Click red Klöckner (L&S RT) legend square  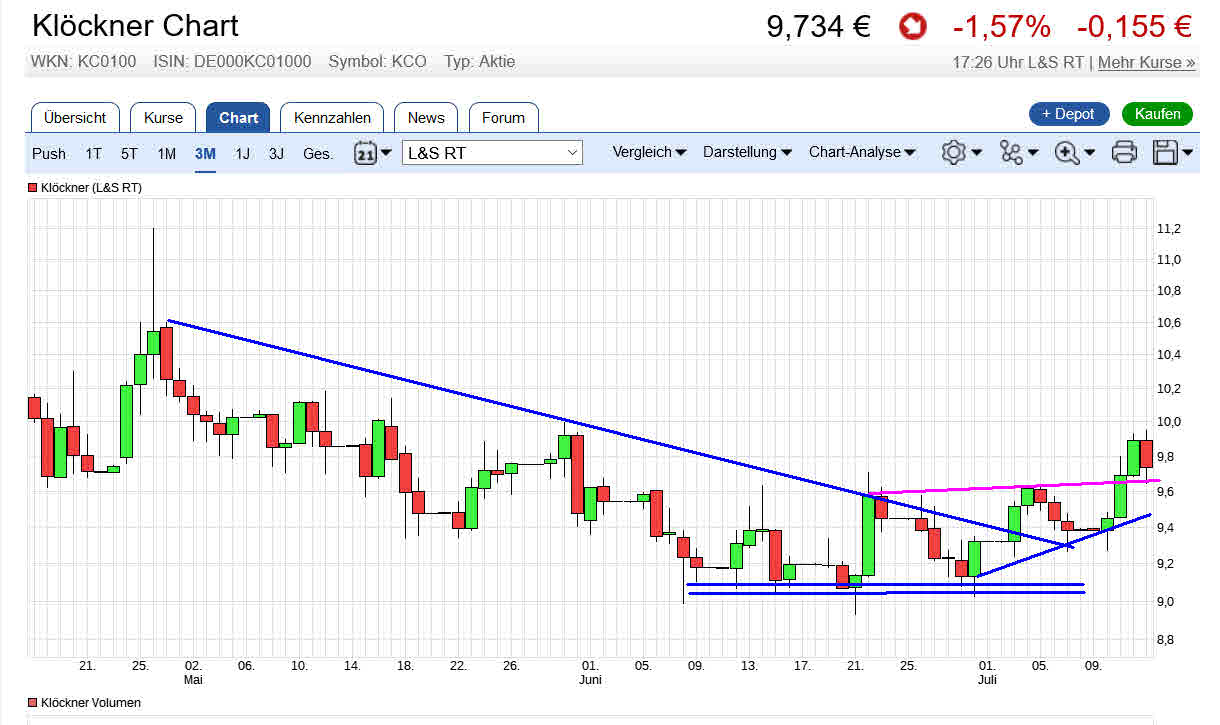(x=32, y=187)
